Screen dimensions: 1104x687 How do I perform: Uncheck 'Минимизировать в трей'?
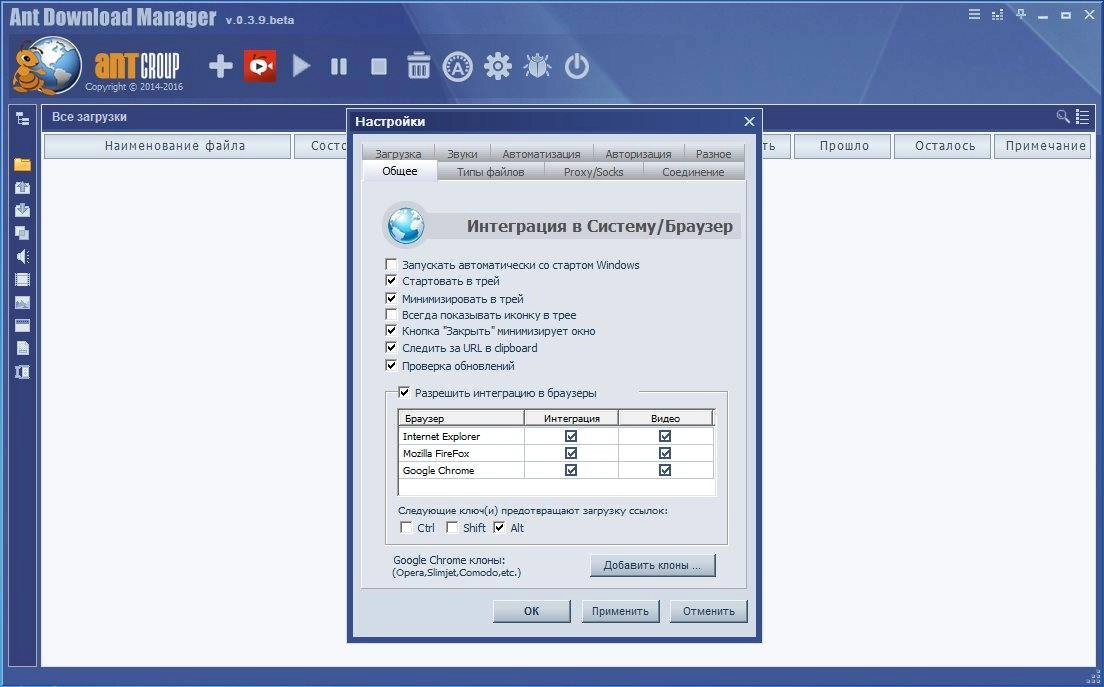pos(391,298)
